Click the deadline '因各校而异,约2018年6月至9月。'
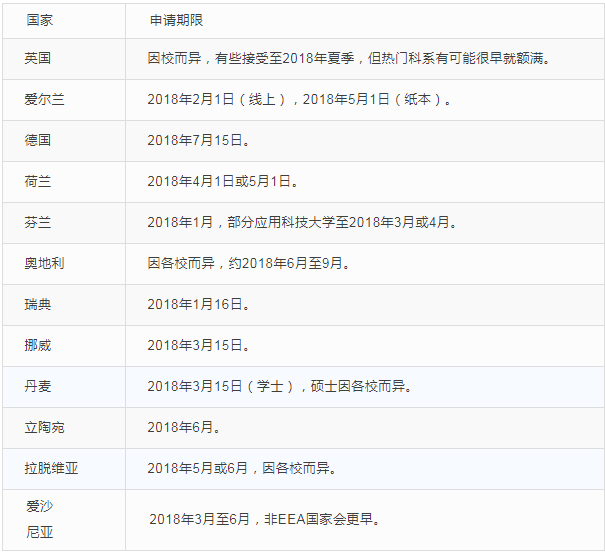Image resolution: width=605 pixels, height=554 pixels. coord(248,263)
